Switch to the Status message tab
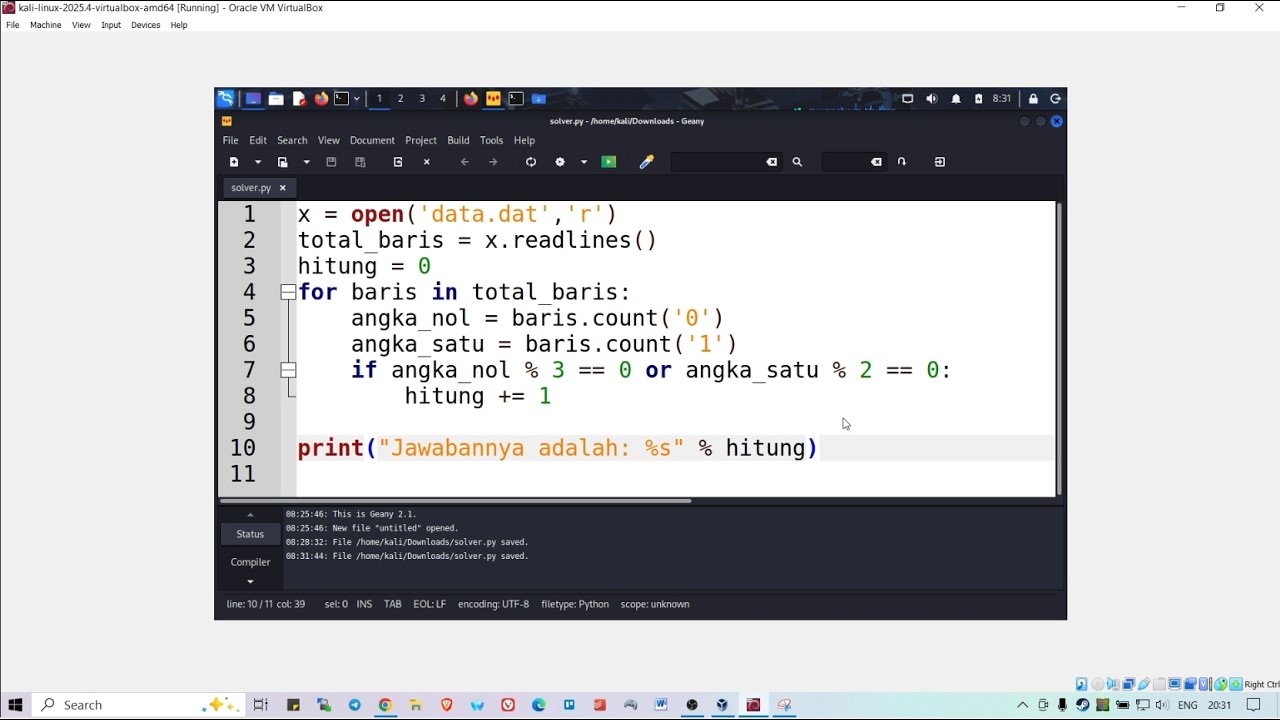 pyautogui.click(x=250, y=534)
